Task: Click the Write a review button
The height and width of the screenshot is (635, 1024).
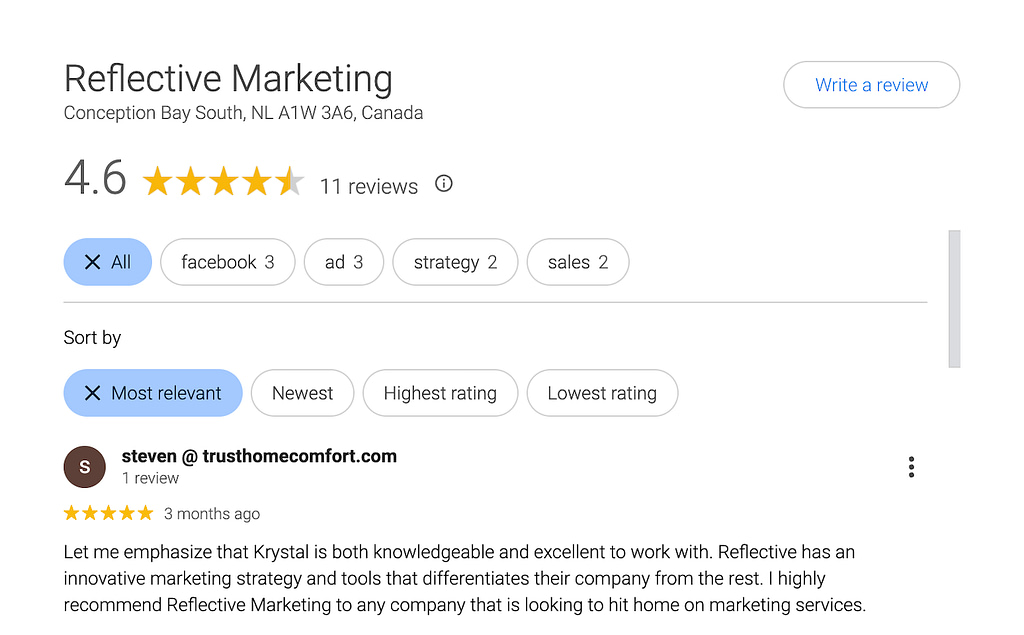Action: 871,85
